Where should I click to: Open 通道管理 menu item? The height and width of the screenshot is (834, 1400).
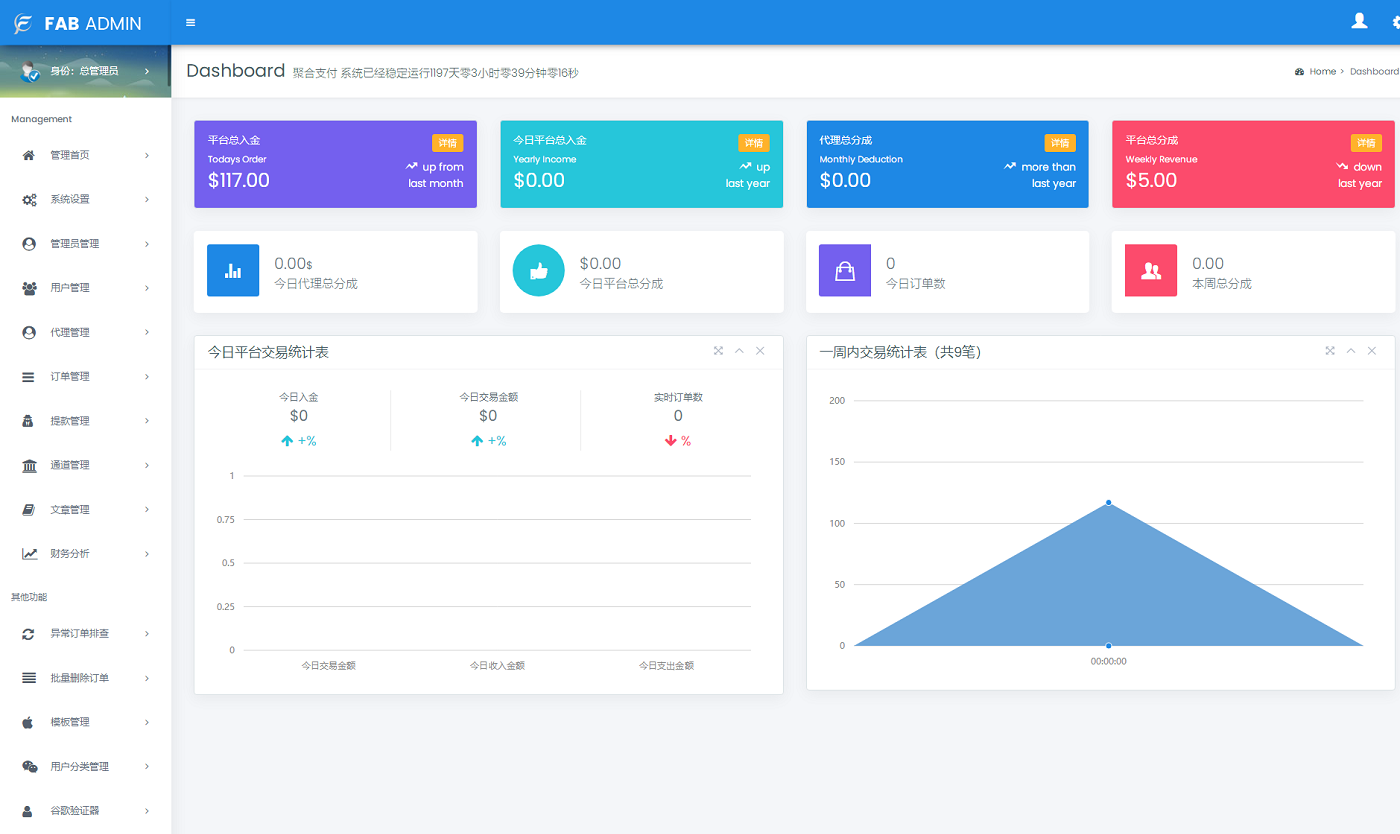tap(85, 465)
